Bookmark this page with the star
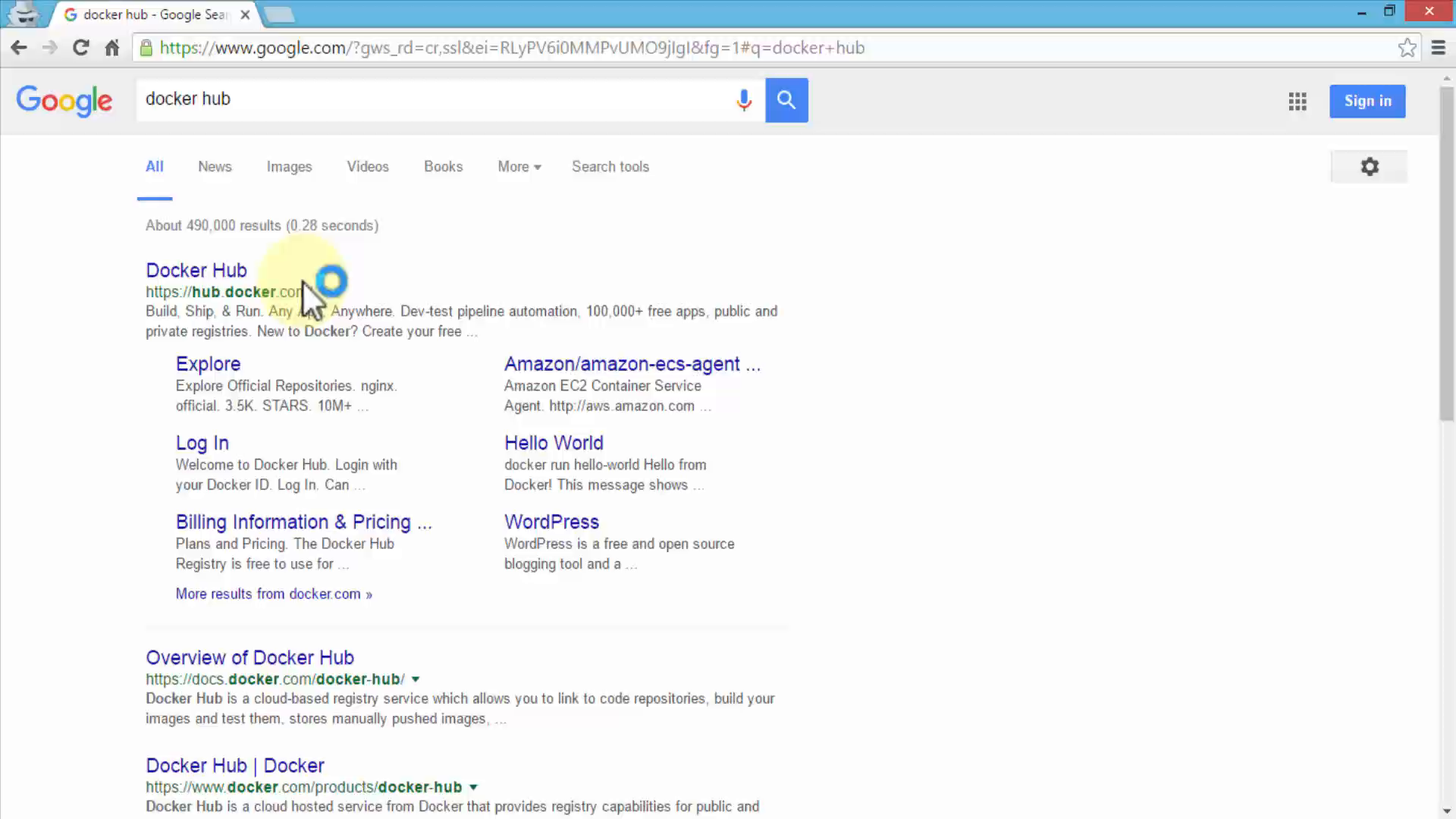Screen dimensions: 1456x819 [1407, 48]
